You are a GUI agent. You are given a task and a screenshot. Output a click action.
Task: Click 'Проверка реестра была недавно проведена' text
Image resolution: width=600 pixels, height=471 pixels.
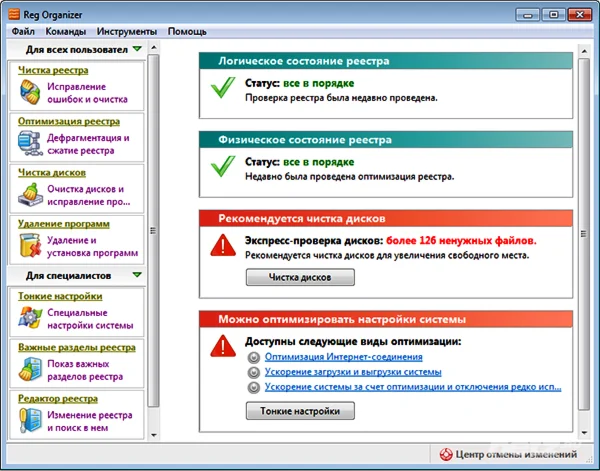(341, 98)
